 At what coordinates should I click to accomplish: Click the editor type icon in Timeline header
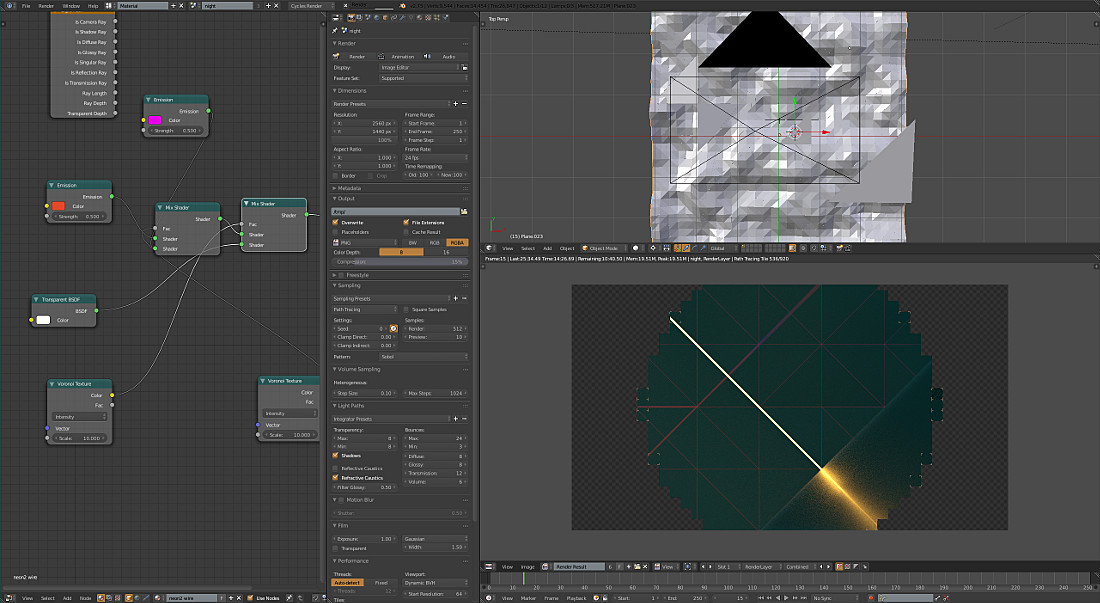488,597
